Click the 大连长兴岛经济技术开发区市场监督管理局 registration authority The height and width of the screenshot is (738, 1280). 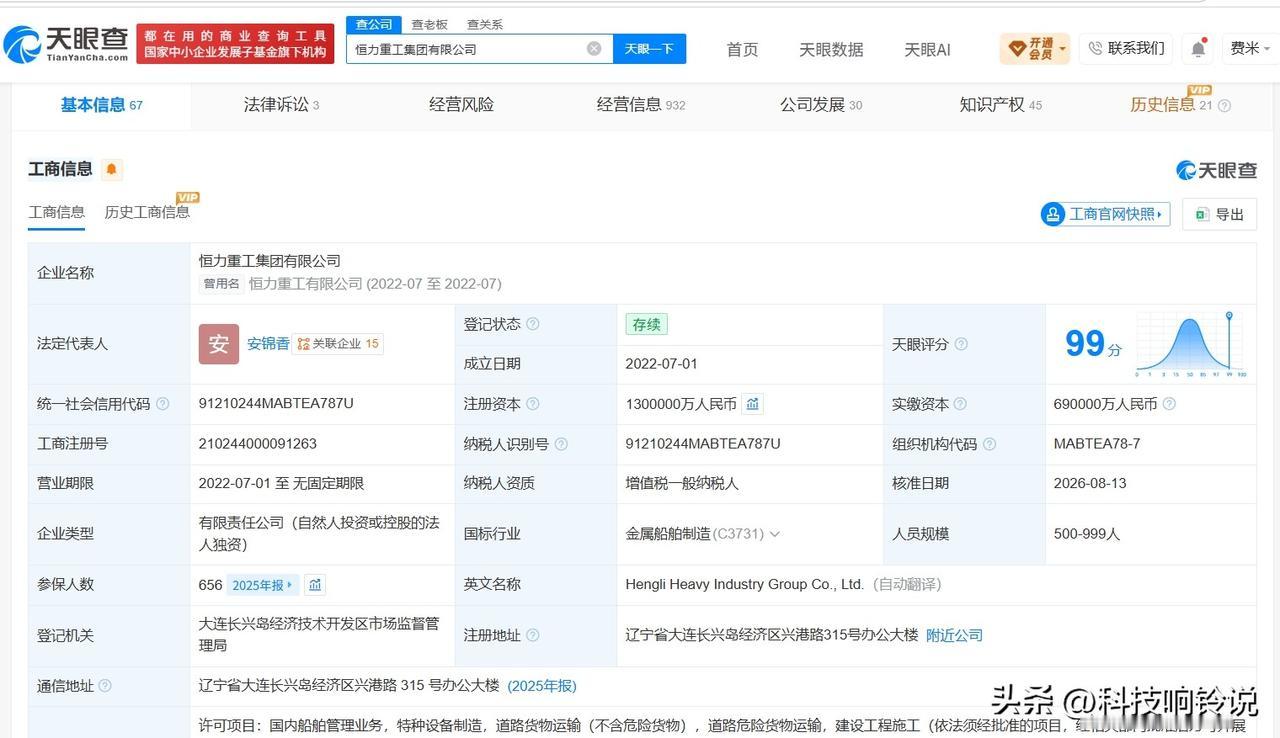click(319, 635)
